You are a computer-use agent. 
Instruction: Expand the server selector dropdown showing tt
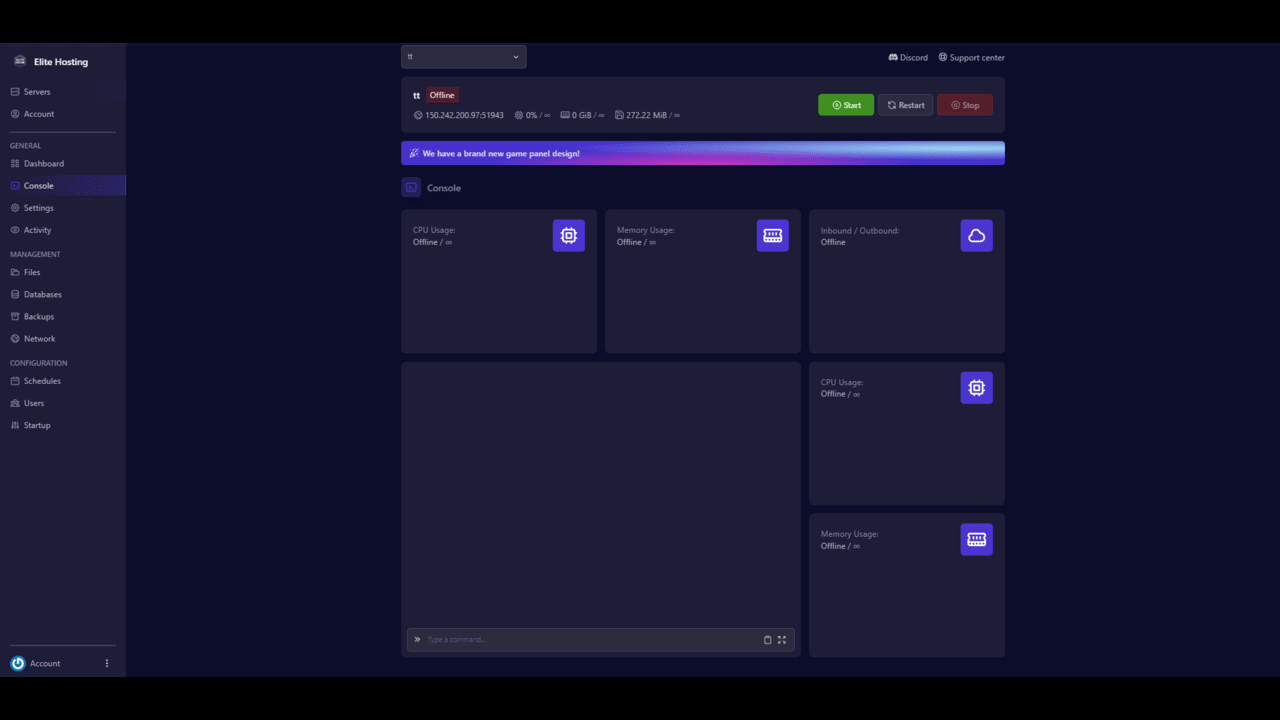click(x=463, y=57)
